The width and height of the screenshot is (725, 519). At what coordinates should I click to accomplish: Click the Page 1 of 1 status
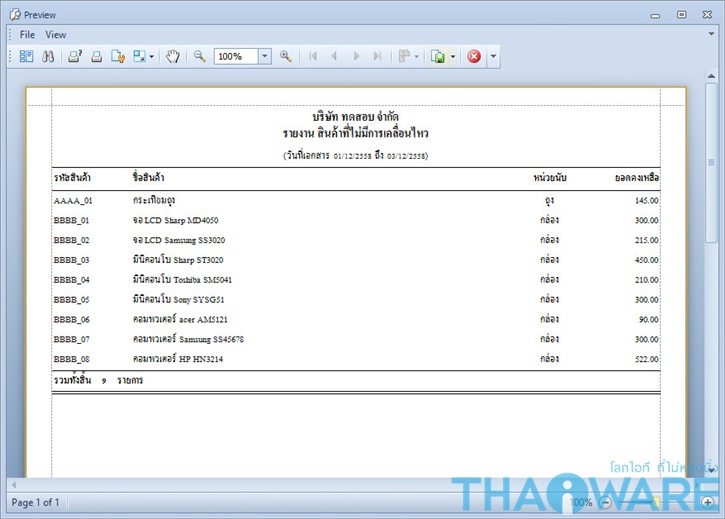35,502
